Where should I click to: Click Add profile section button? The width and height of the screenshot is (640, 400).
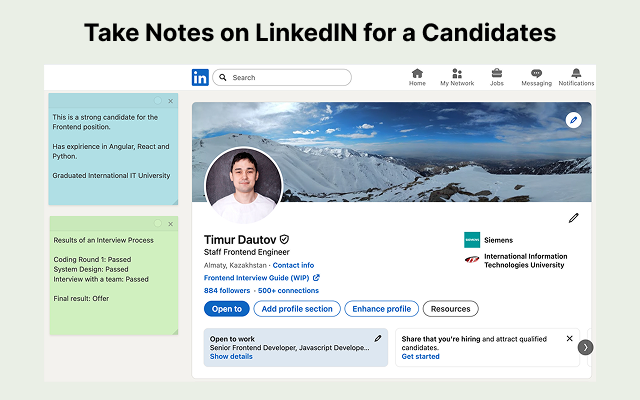pos(297,309)
